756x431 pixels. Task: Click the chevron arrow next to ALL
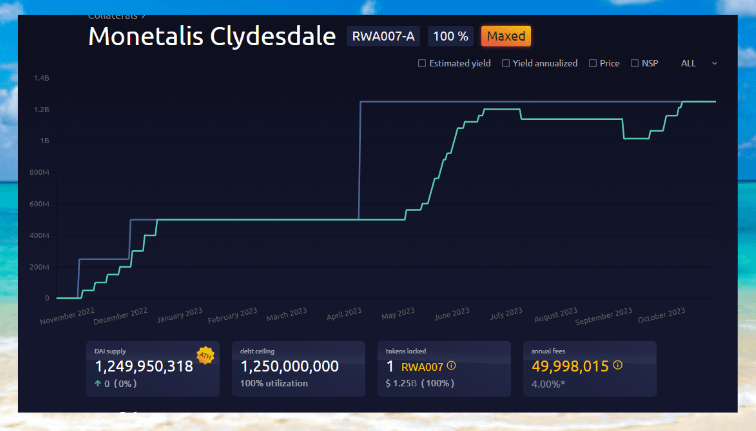714,63
